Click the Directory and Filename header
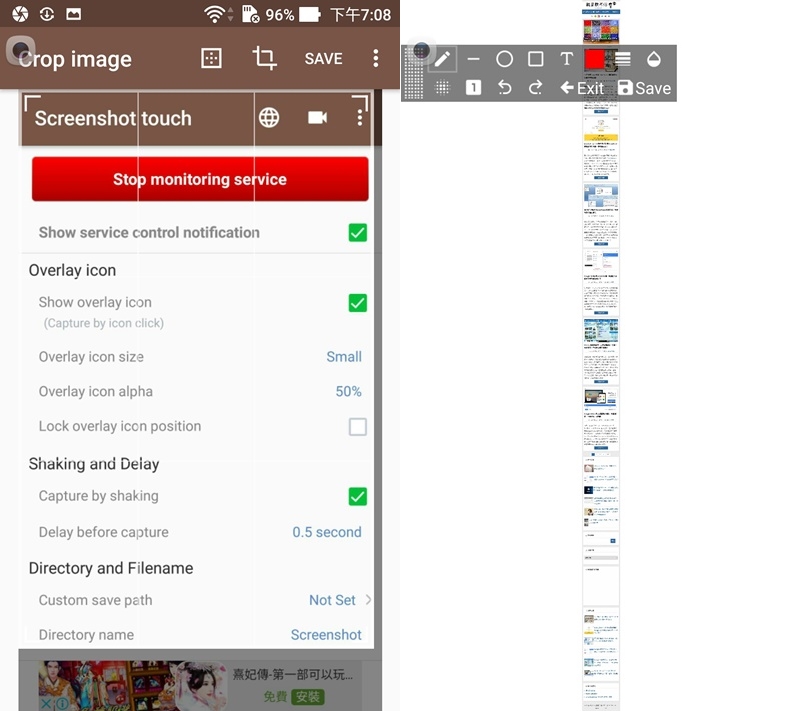The height and width of the screenshot is (711, 801). coord(111,568)
